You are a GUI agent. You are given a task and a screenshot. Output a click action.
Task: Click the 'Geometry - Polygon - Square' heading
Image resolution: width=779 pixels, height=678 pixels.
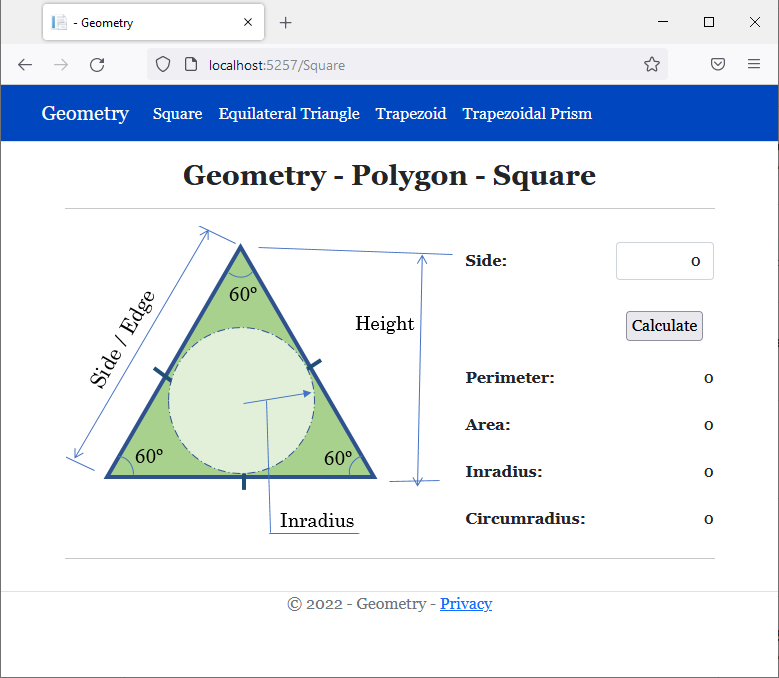tap(390, 175)
